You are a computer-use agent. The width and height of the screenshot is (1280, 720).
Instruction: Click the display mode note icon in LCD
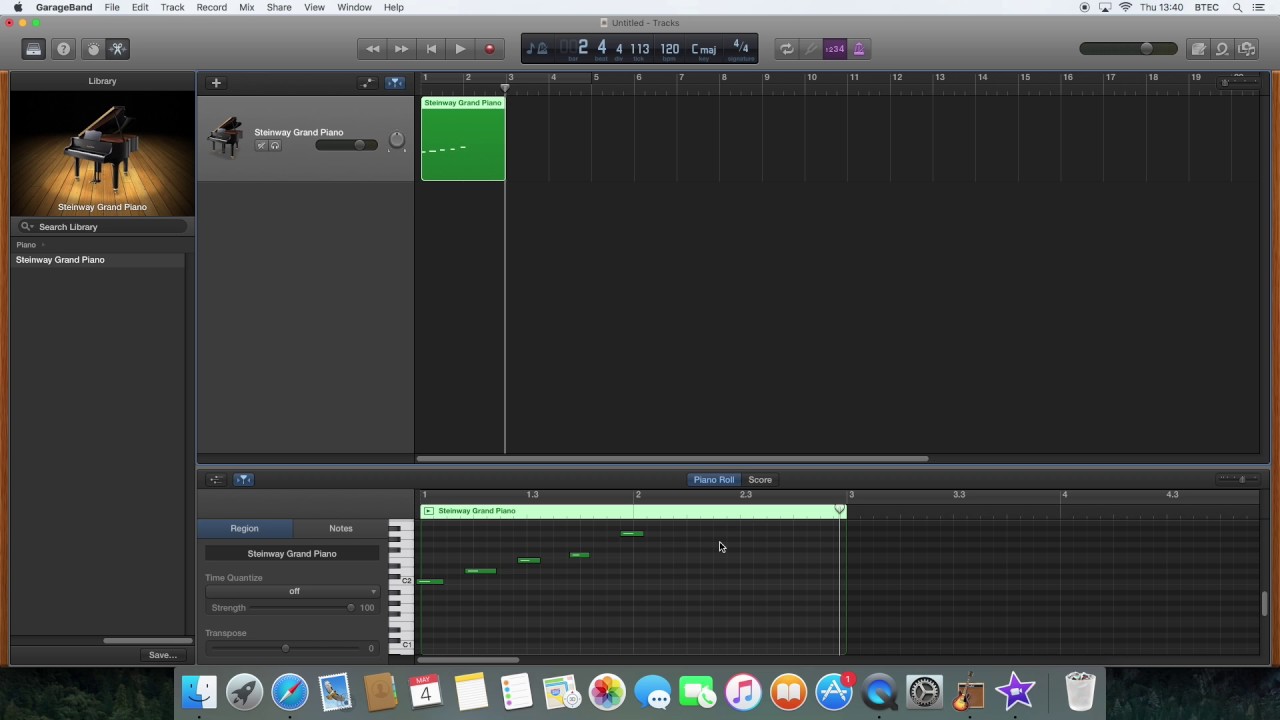pos(537,49)
